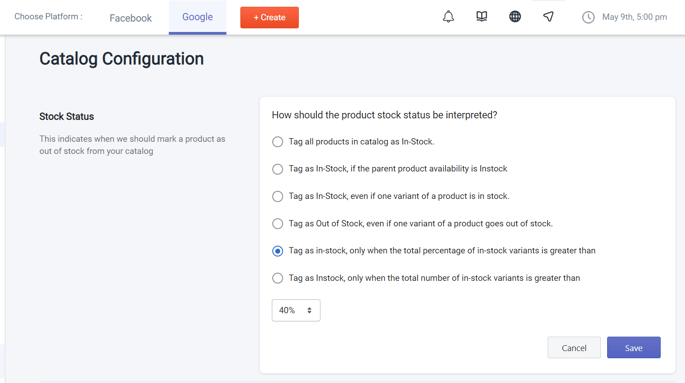
Task: Click the May 9th, 5:00 pm timestamp
Action: [634, 17]
